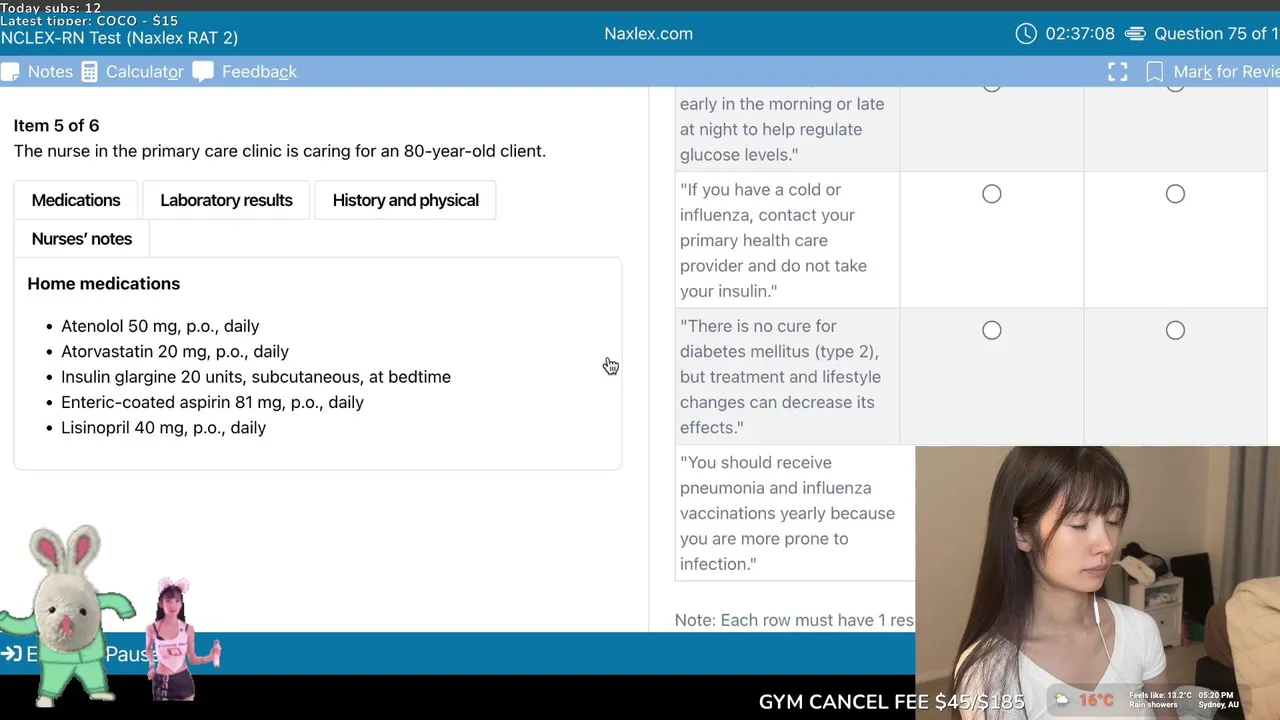The height and width of the screenshot is (720, 1280).
Task: Click Notes label in toolbar
Action: pos(50,72)
